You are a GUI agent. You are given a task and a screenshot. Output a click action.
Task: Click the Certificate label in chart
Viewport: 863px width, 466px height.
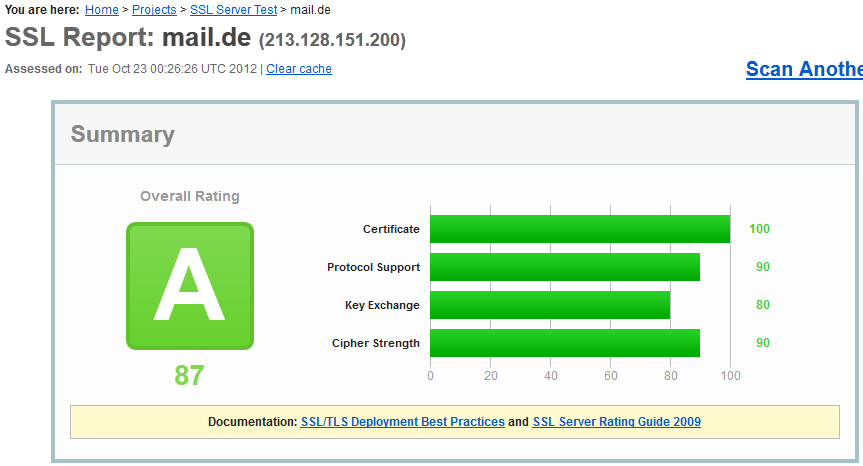click(x=391, y=229)
